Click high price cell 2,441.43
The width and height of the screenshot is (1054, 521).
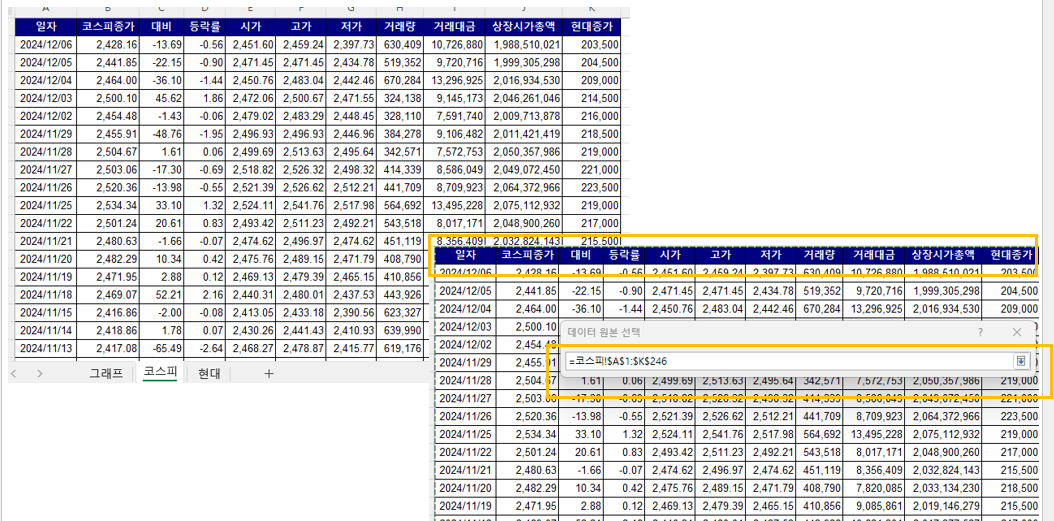300,330
